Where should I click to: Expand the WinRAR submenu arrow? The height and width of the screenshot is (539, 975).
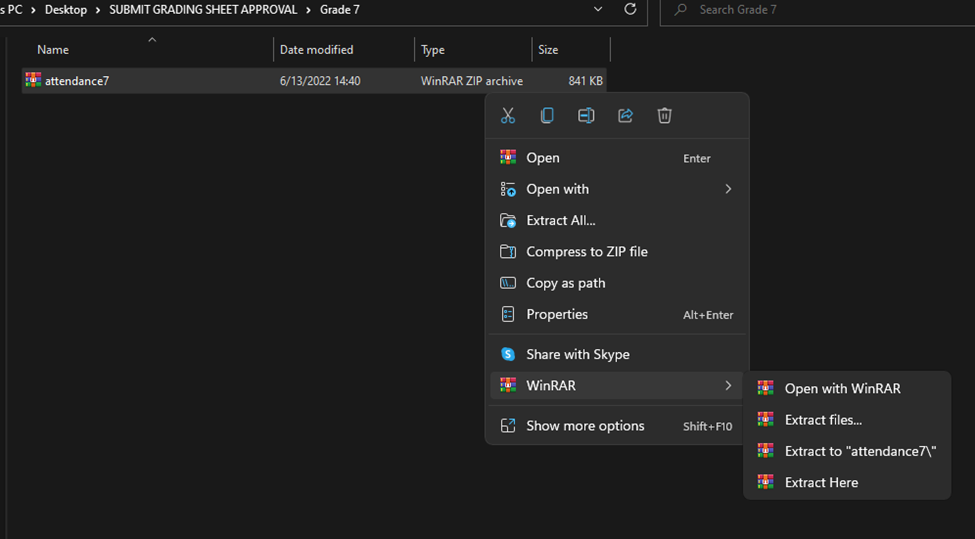click(728, 385)
